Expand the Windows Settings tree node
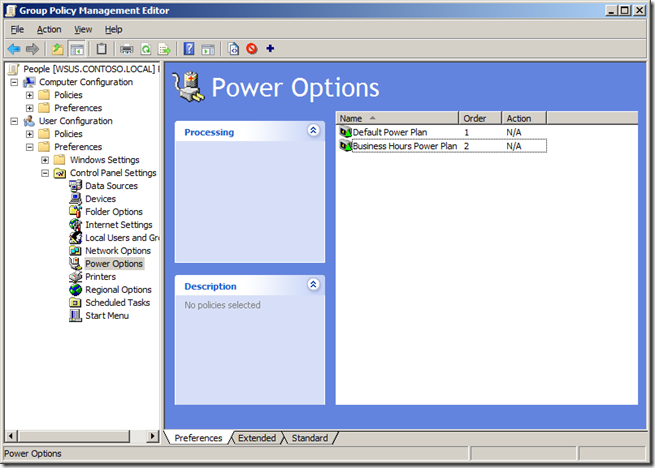 point(46,160)
